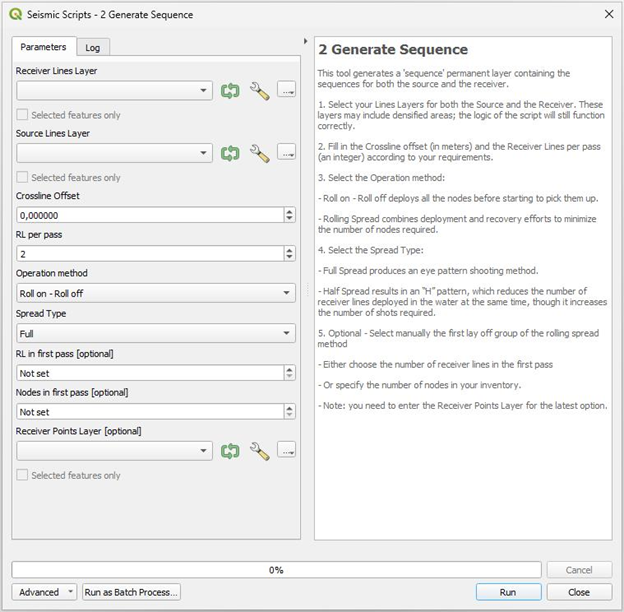
Task: Open the Advanced options dropdown button
Action: point(45,592)
